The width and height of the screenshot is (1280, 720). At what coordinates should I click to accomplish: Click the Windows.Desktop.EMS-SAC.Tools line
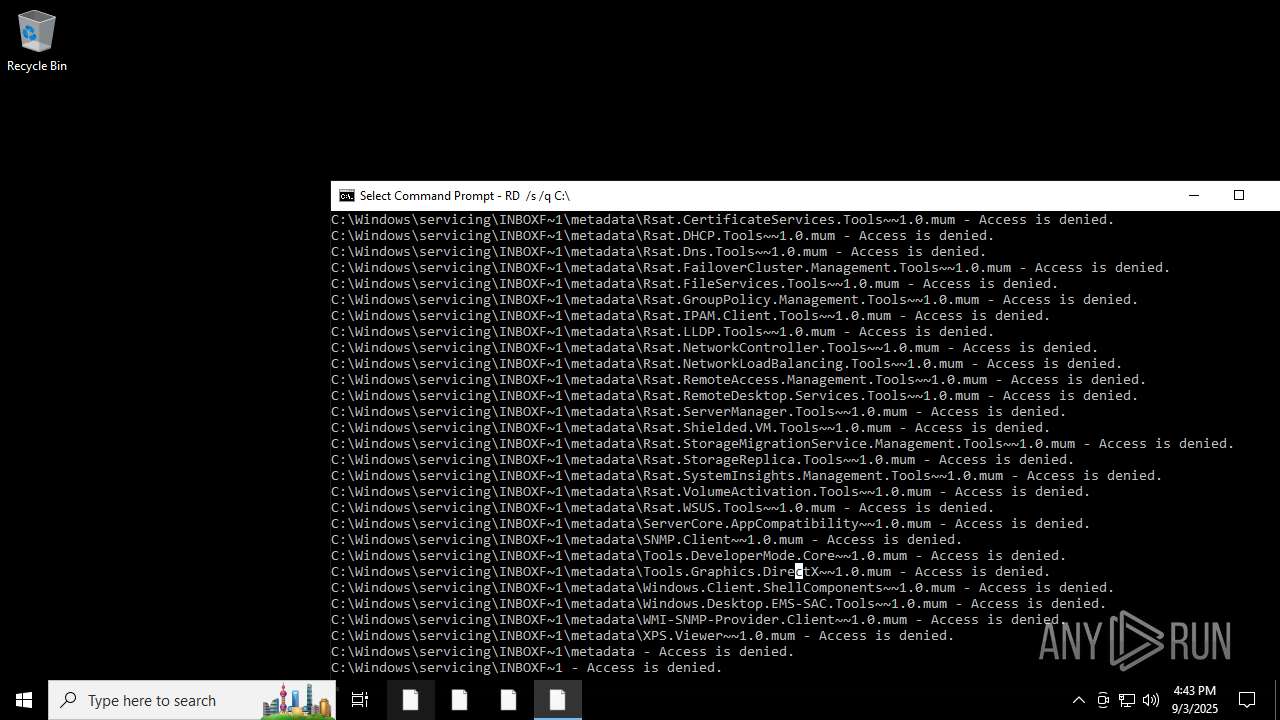719,604
